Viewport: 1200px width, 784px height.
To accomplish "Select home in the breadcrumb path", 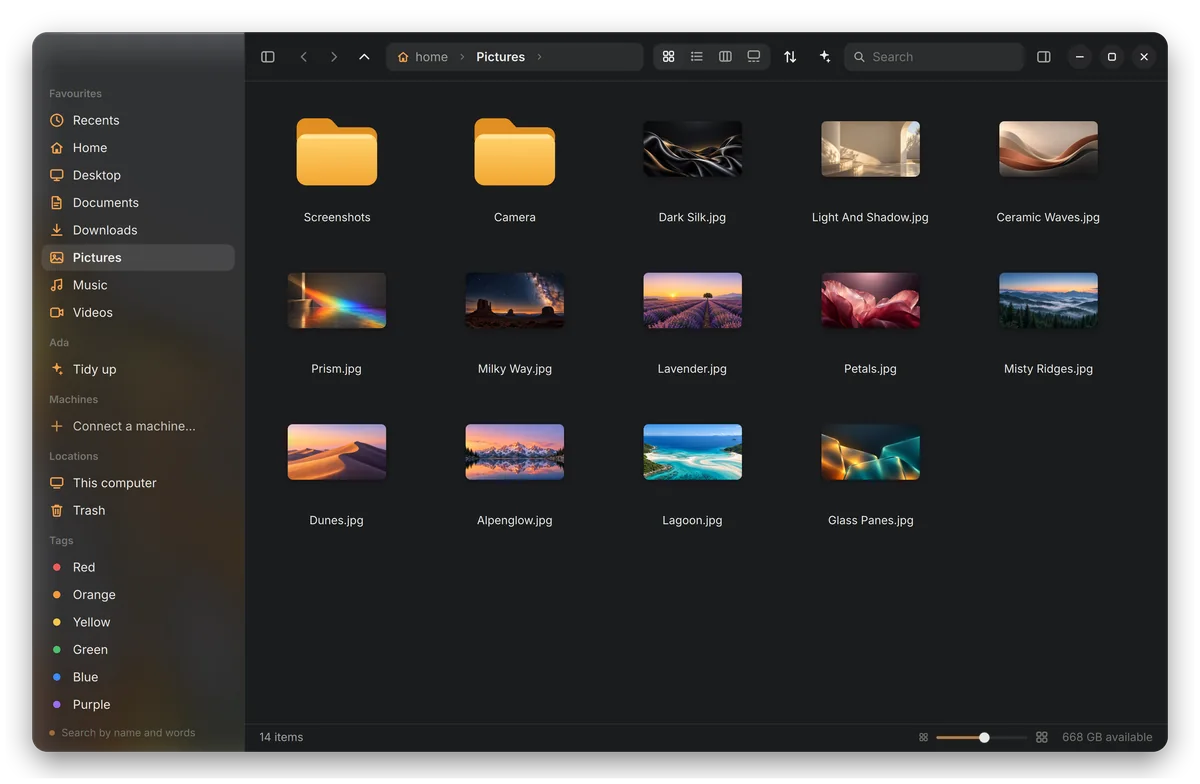I will coord(423,57).
